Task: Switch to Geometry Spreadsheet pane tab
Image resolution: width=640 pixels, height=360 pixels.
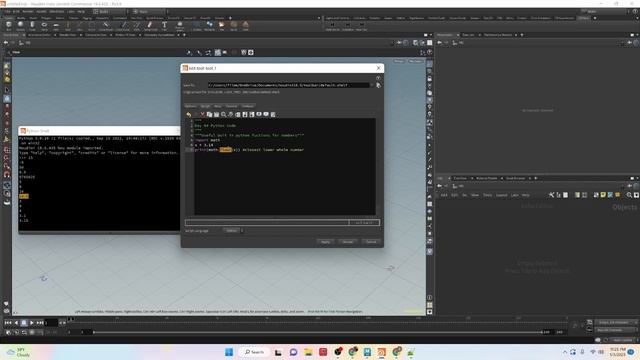Action: 159,35
